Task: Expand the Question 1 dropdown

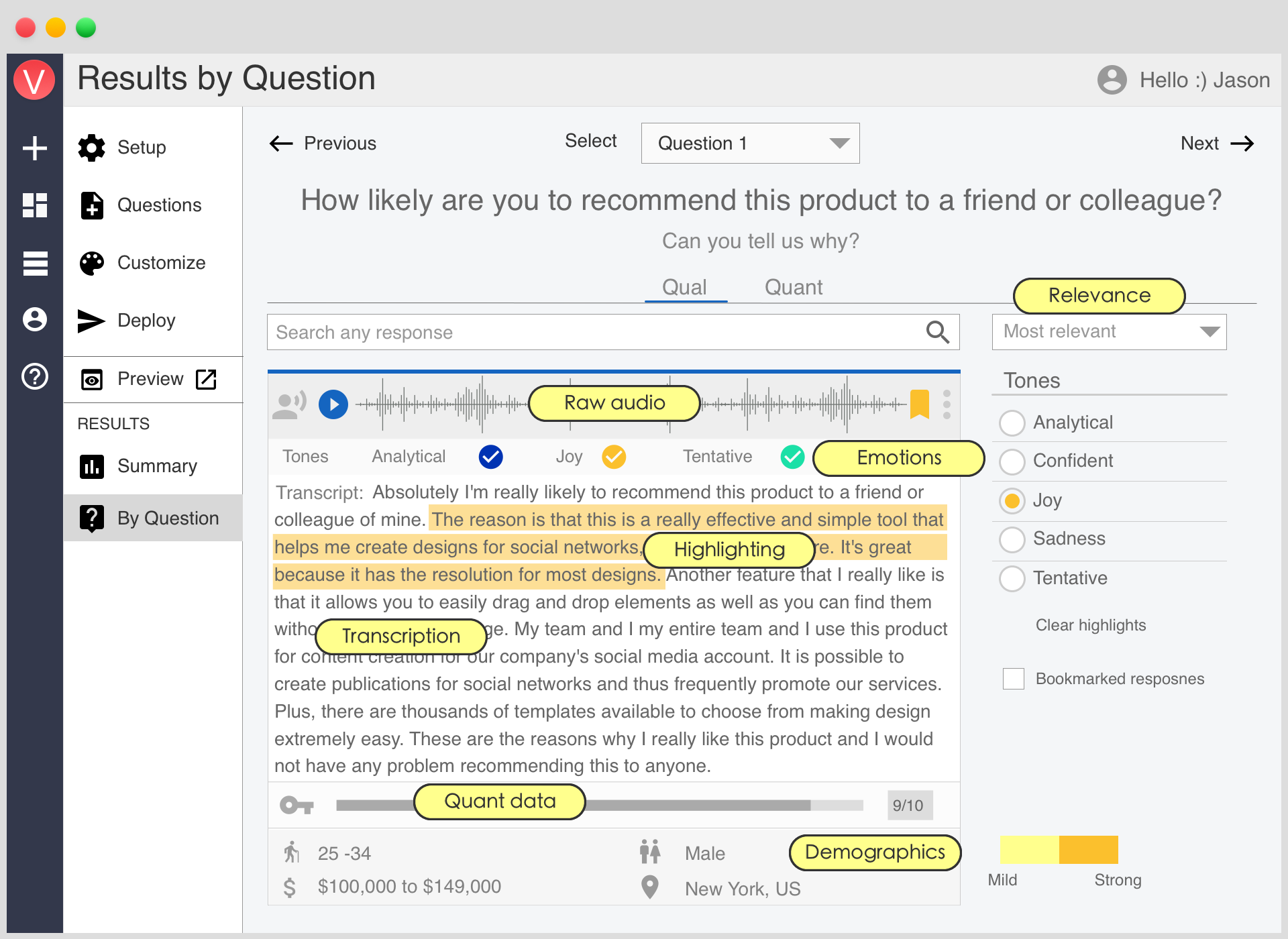Action: tap(750, 143)
